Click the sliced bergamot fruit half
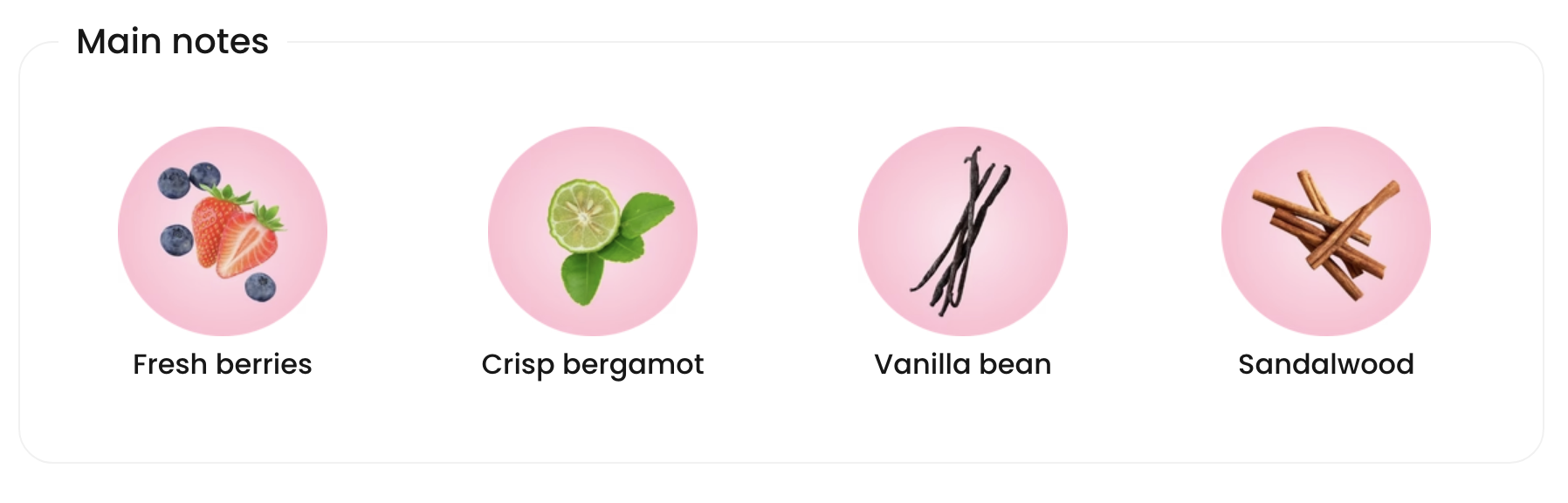 [x=583, y=217]
